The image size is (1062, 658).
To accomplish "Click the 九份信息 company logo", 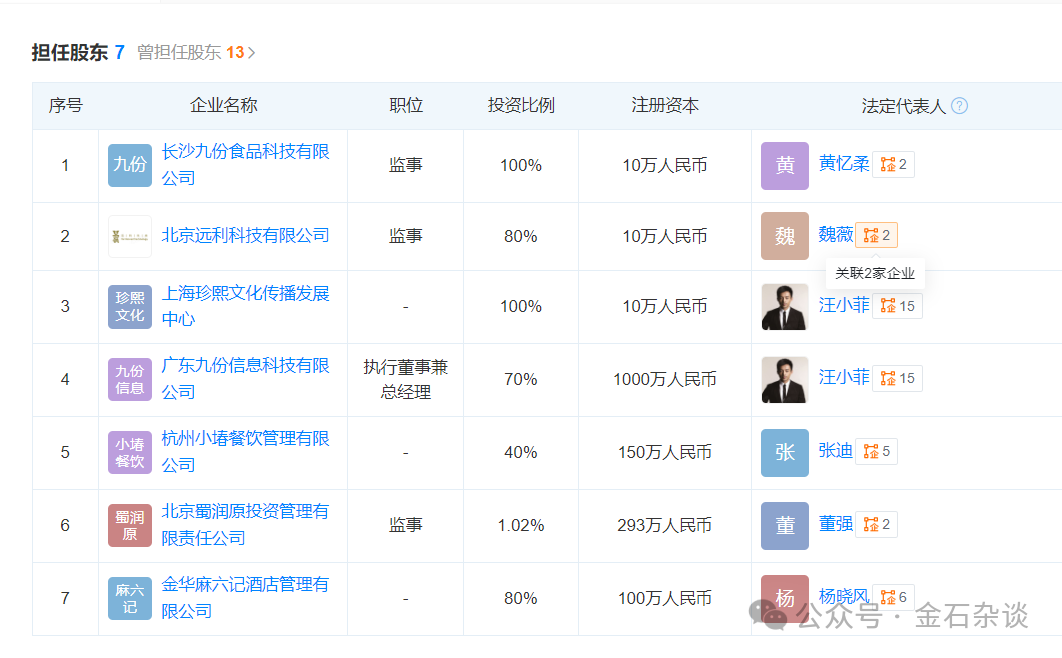I will [130, 379].
